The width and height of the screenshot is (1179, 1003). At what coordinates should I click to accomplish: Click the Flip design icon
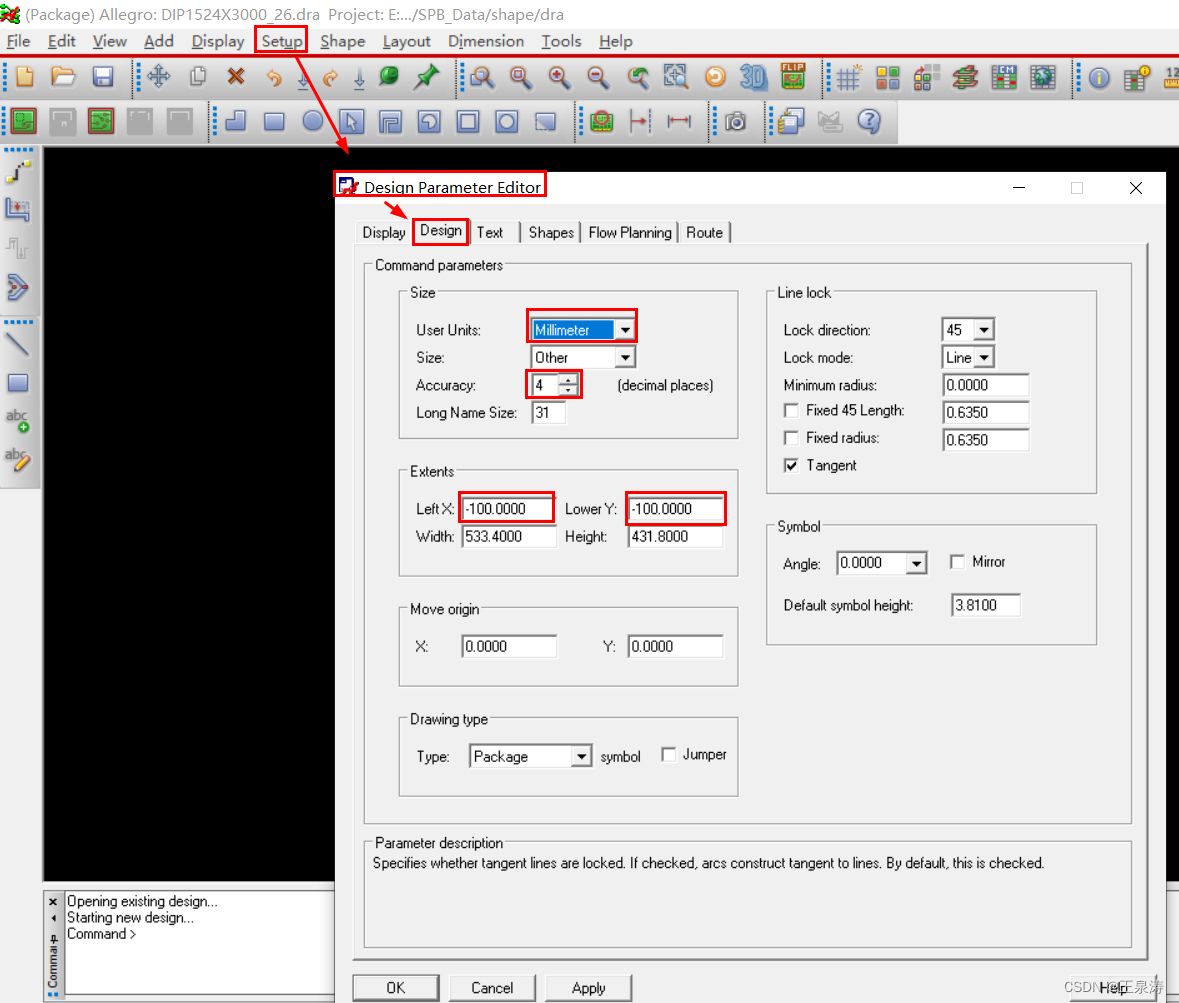click(x=793, y=77)
